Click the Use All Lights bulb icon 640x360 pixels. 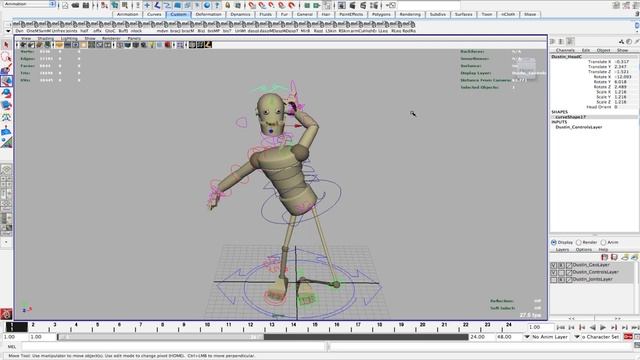(x=152, y=45)
